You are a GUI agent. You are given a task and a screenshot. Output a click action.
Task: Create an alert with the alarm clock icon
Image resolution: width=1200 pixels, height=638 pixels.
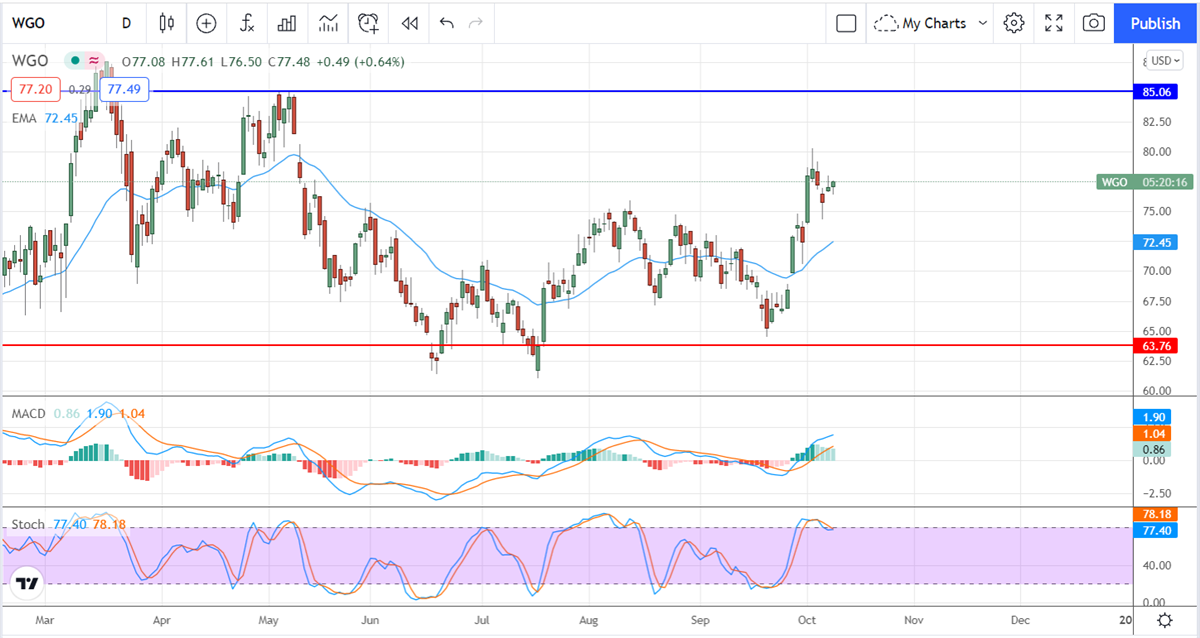click(x=369, y=22)
